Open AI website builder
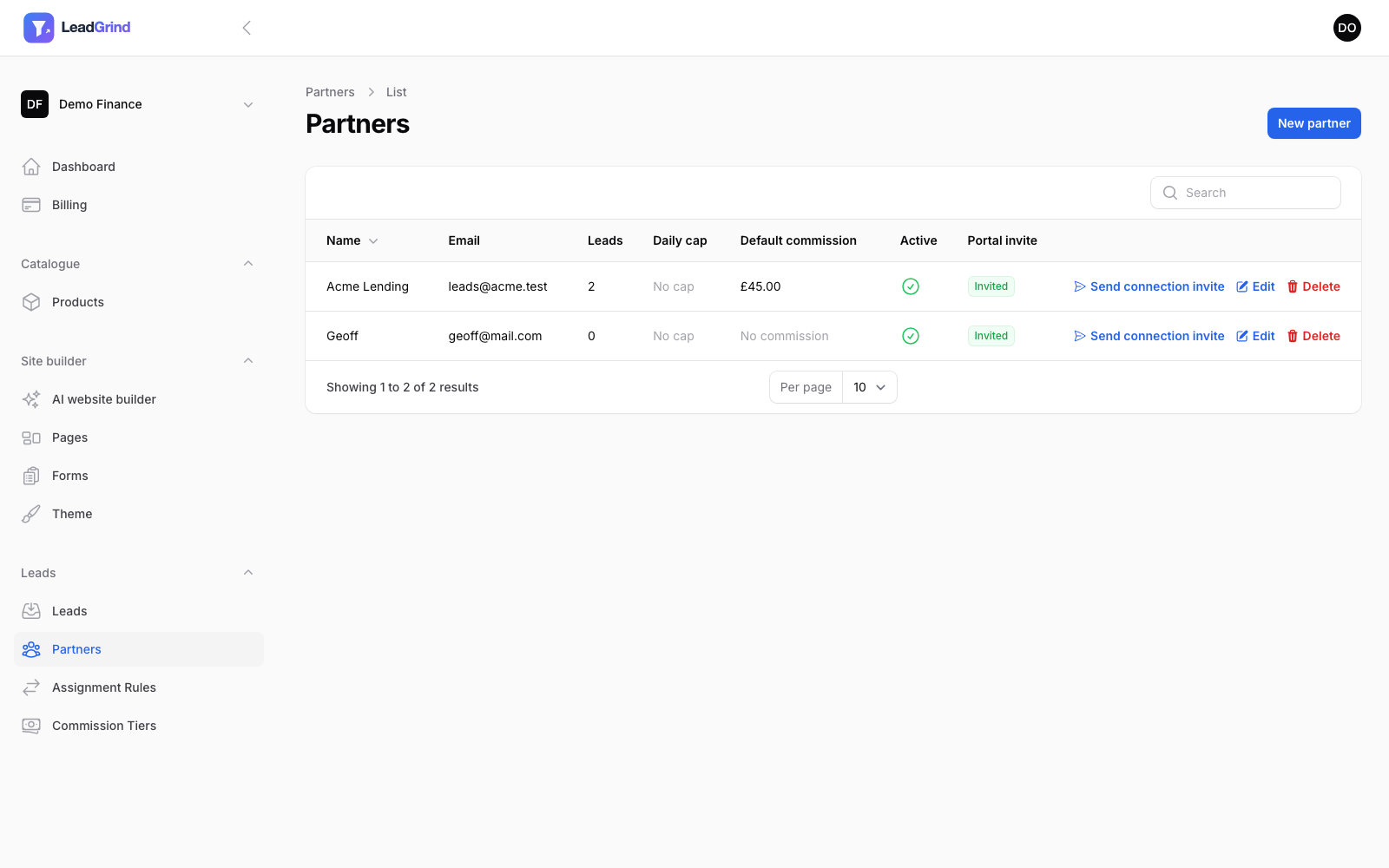1389x868 pixels. coord(139,399)
